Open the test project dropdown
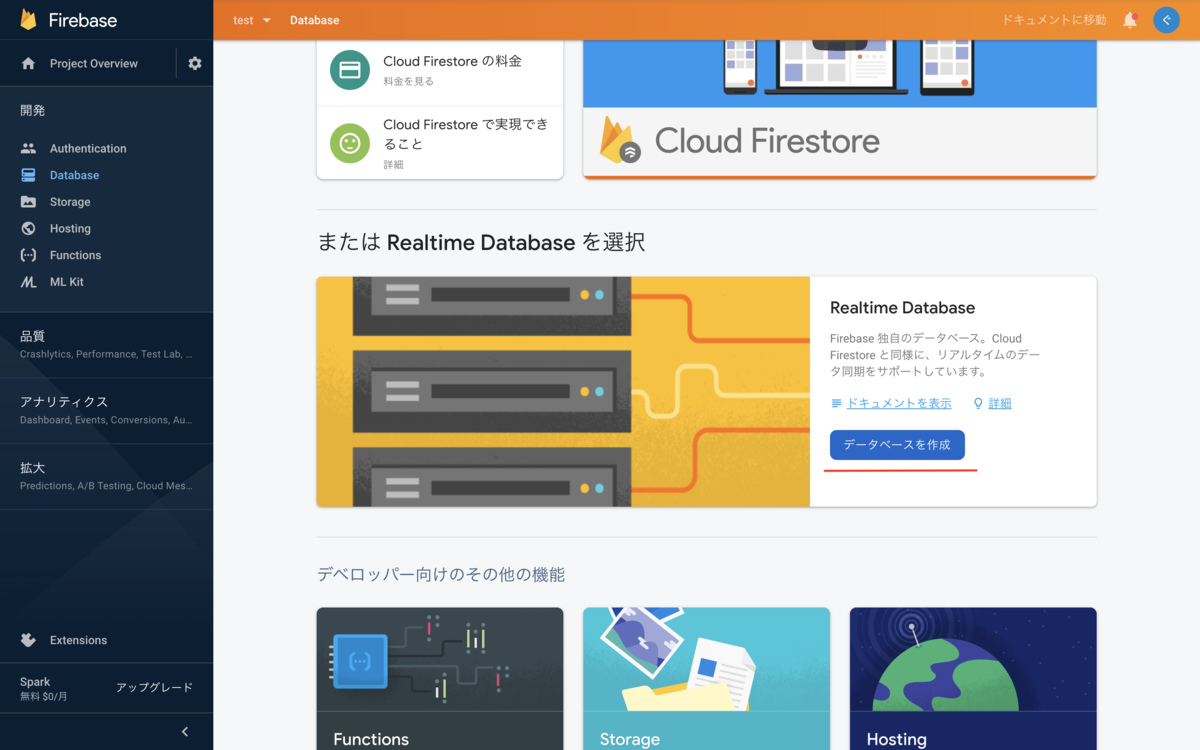Viewport: 1200px width, 750px height. [x=252, y=20]
